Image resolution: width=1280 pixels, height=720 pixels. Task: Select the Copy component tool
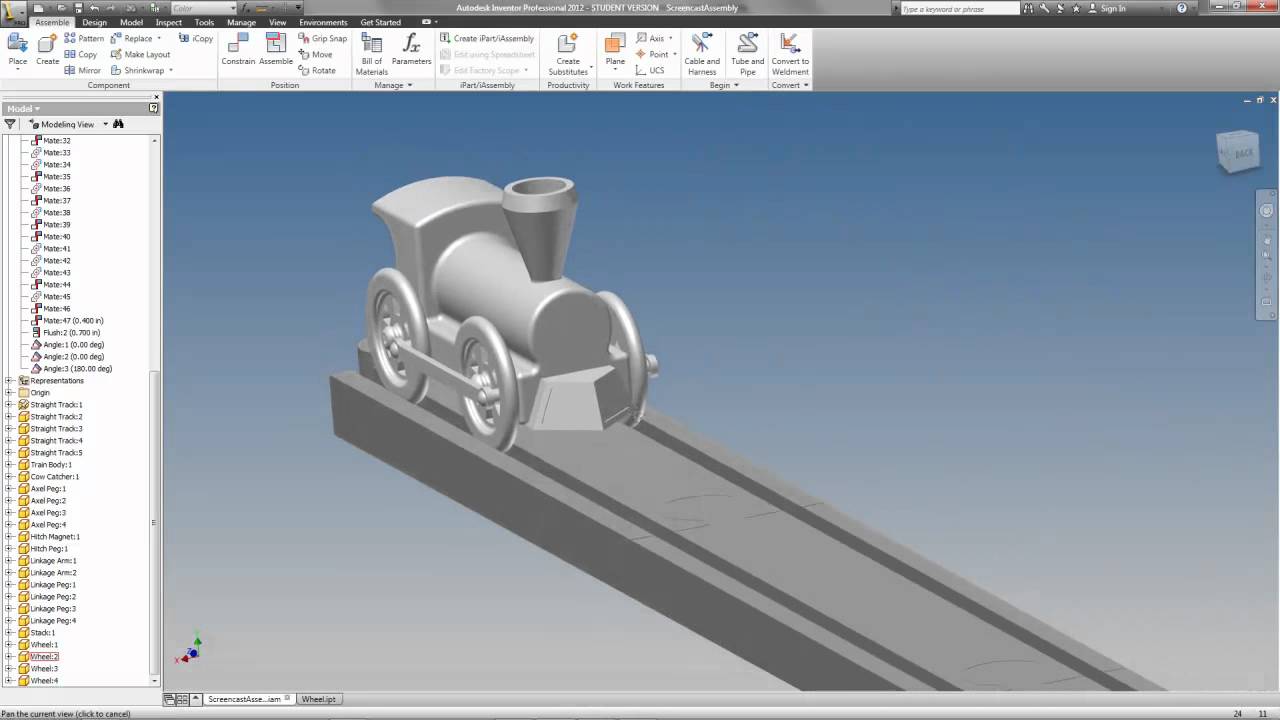(80, 54)
